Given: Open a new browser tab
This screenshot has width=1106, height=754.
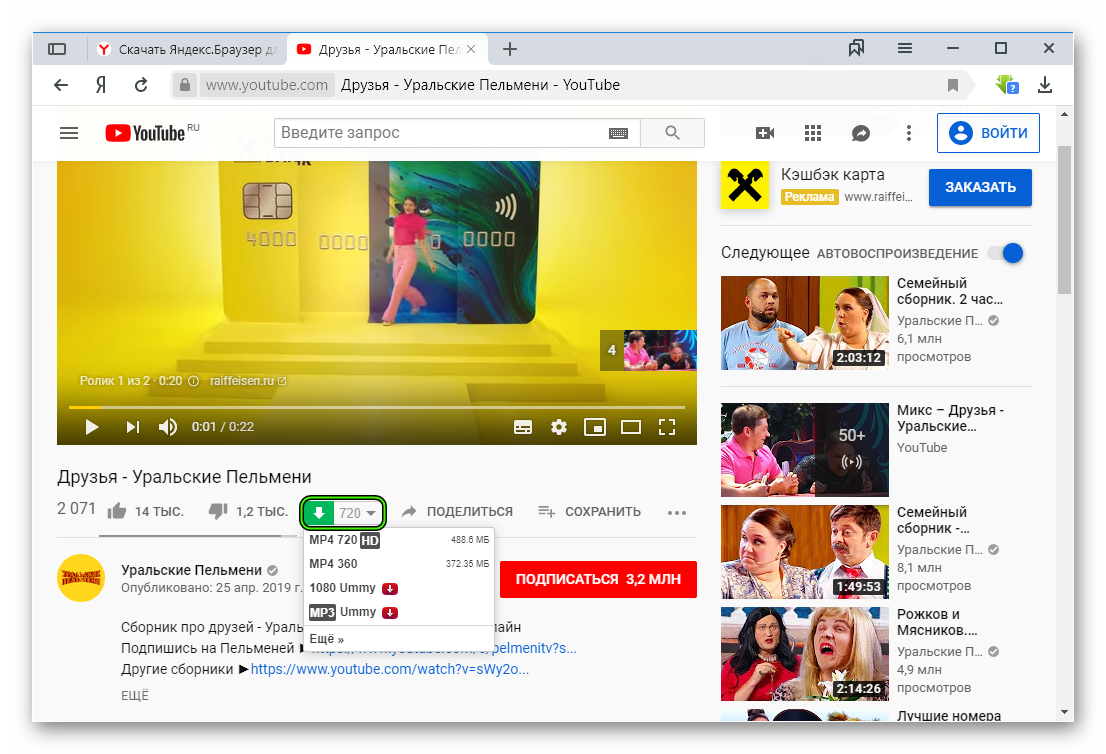Looking at the screenshot, I should [x=510, y=49].
